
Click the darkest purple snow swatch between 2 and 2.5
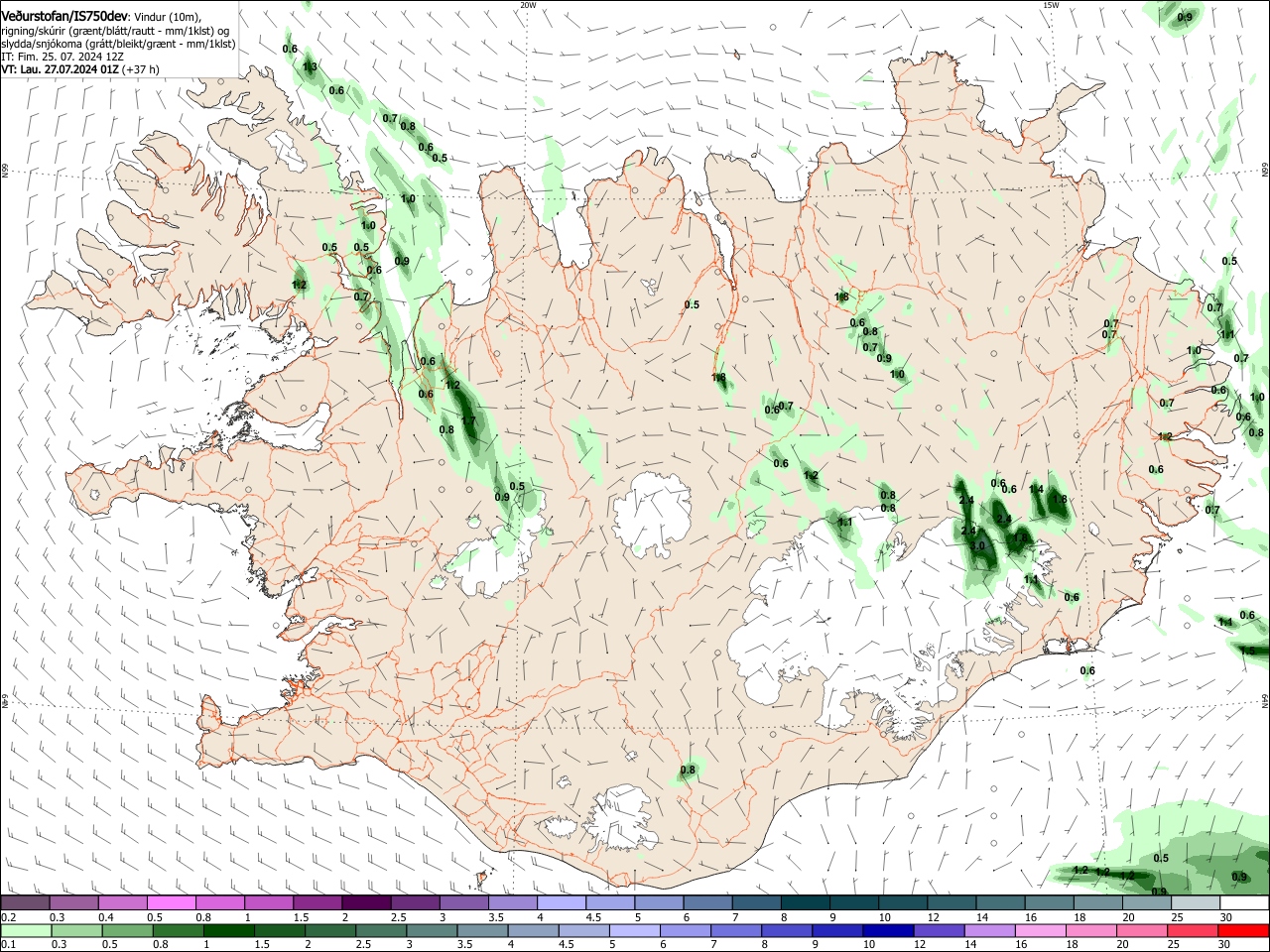click(x=366, y=902)
